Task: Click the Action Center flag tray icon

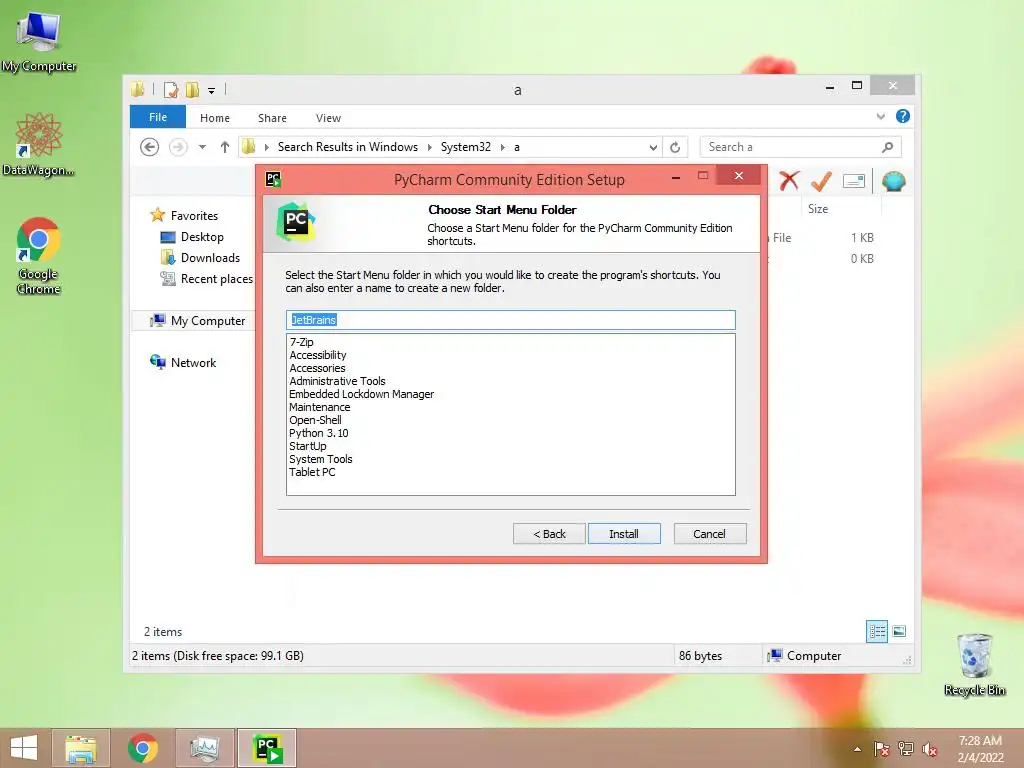Action: coord(881,749)
